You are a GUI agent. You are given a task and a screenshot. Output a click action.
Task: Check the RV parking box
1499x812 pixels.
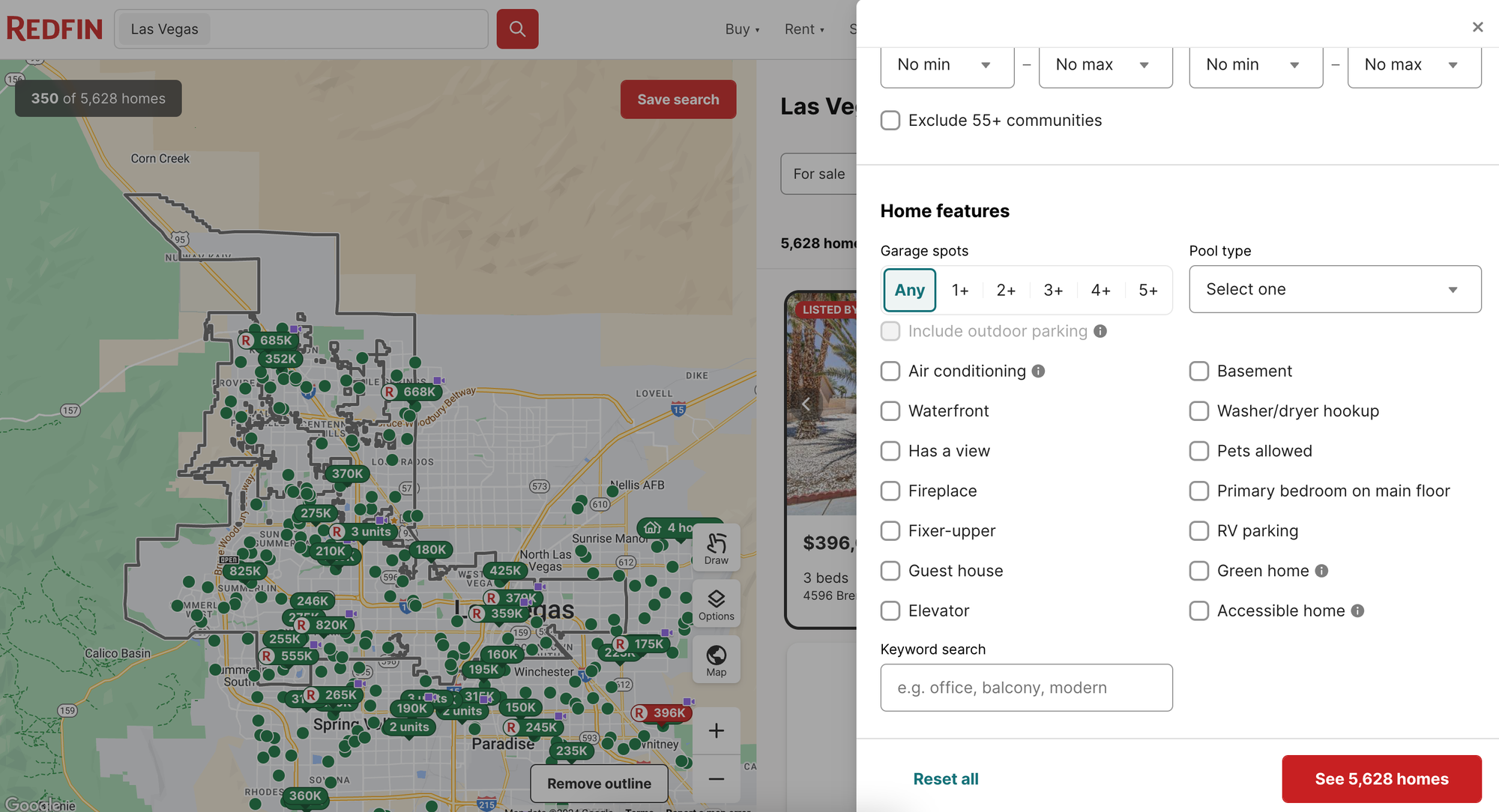click(x=1198, y=530)
